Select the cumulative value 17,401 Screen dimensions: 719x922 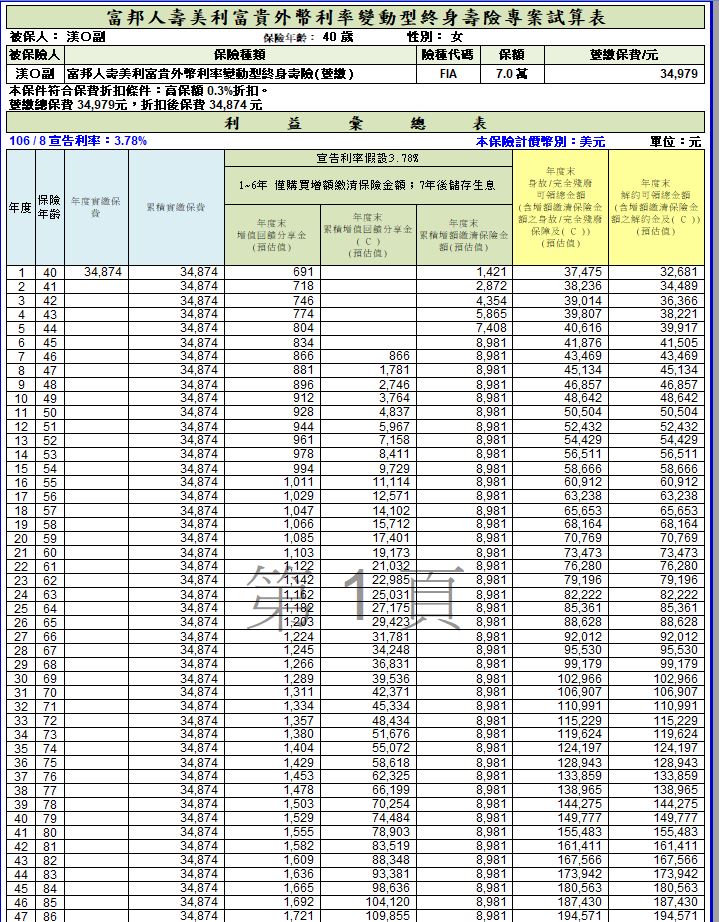[392, 539]
